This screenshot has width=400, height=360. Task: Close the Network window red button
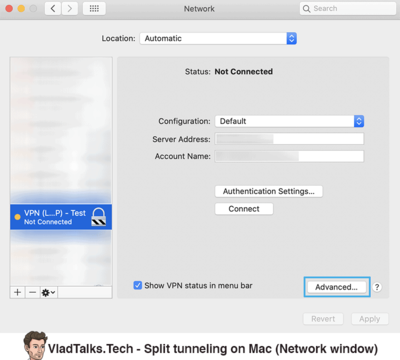[9, 9]
